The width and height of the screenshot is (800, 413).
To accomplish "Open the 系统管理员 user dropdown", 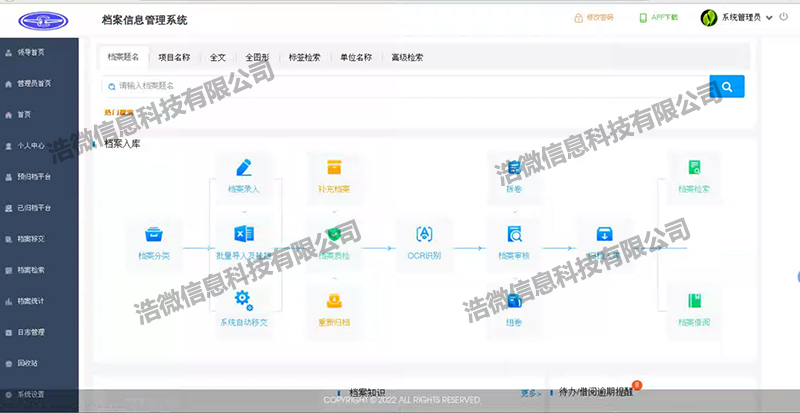I will click(737, 17).
